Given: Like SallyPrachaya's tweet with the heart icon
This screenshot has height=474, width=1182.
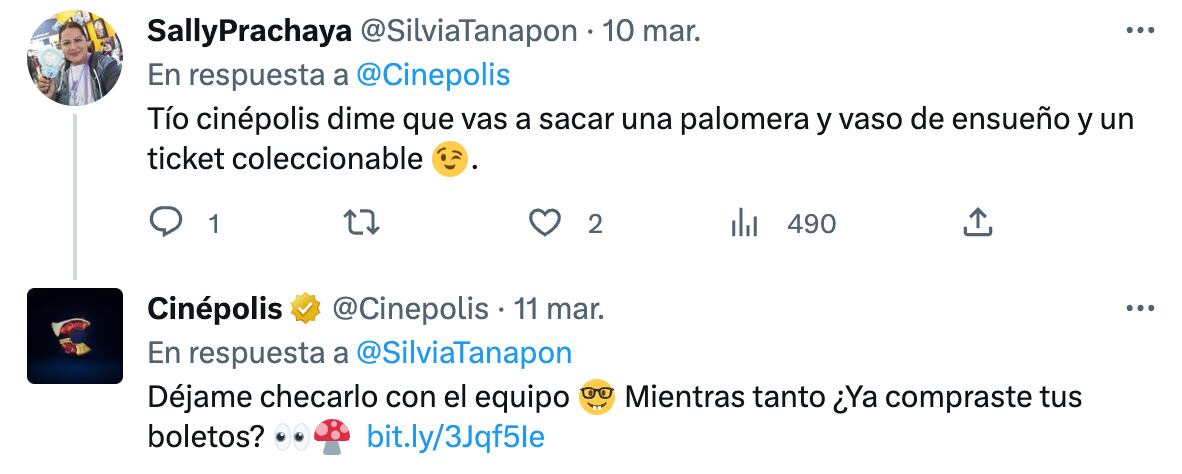Looking at the screenshot, I should pyautogui.click(x=544, y=223).
